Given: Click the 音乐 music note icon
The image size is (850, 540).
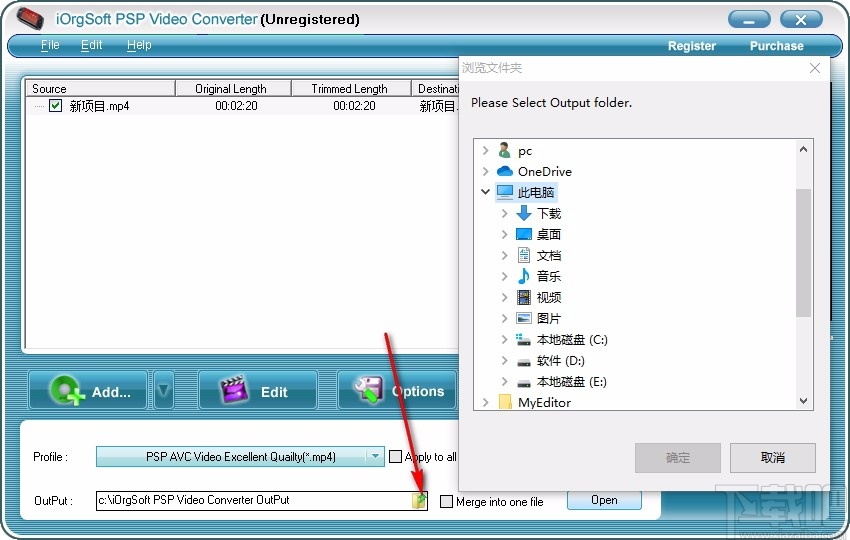Looking at the screenshot, I should click(524, 276).
